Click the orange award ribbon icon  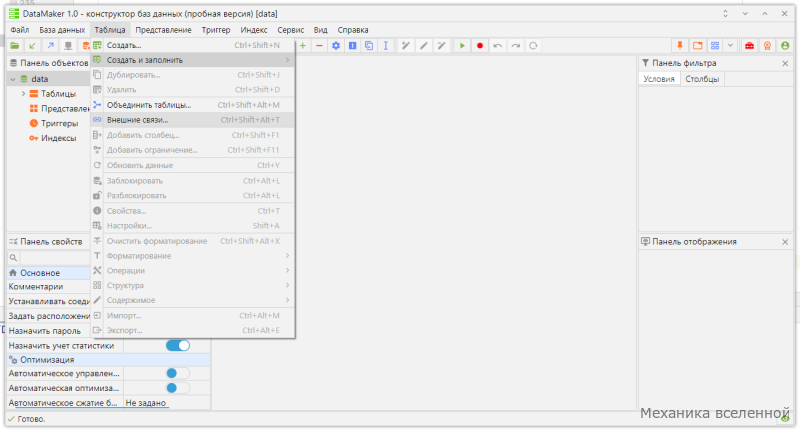767,46
